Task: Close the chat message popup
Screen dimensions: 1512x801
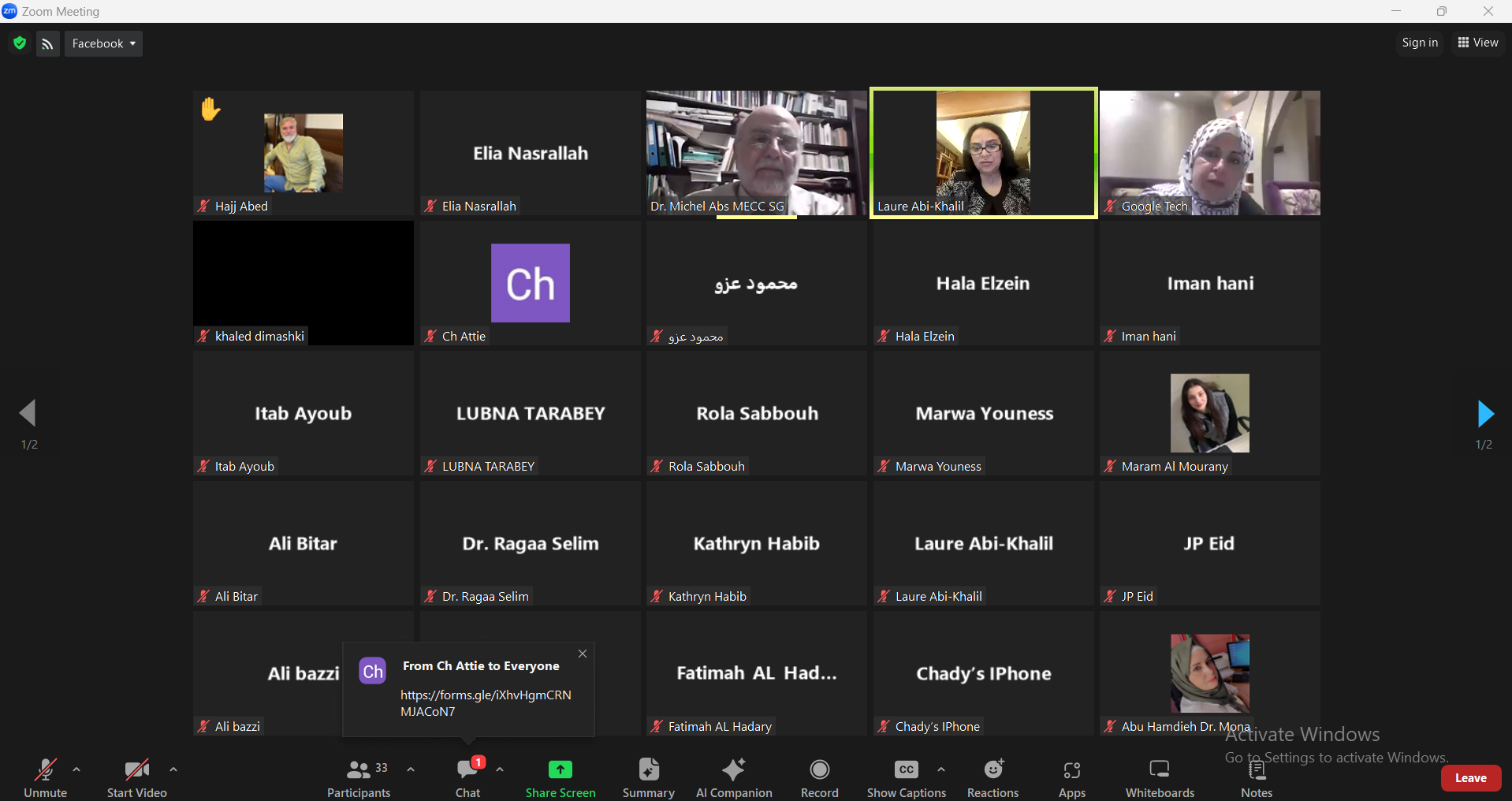Action: coord(583,654)
